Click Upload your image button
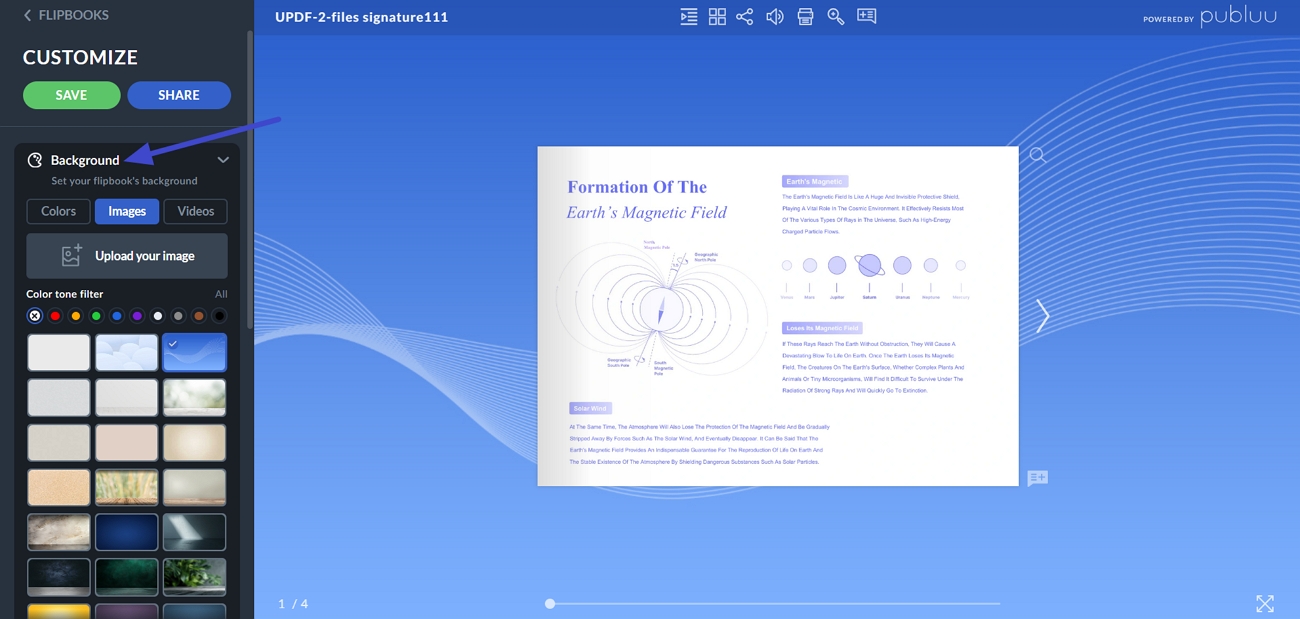The image size is (1300, 619). [127, 256]
